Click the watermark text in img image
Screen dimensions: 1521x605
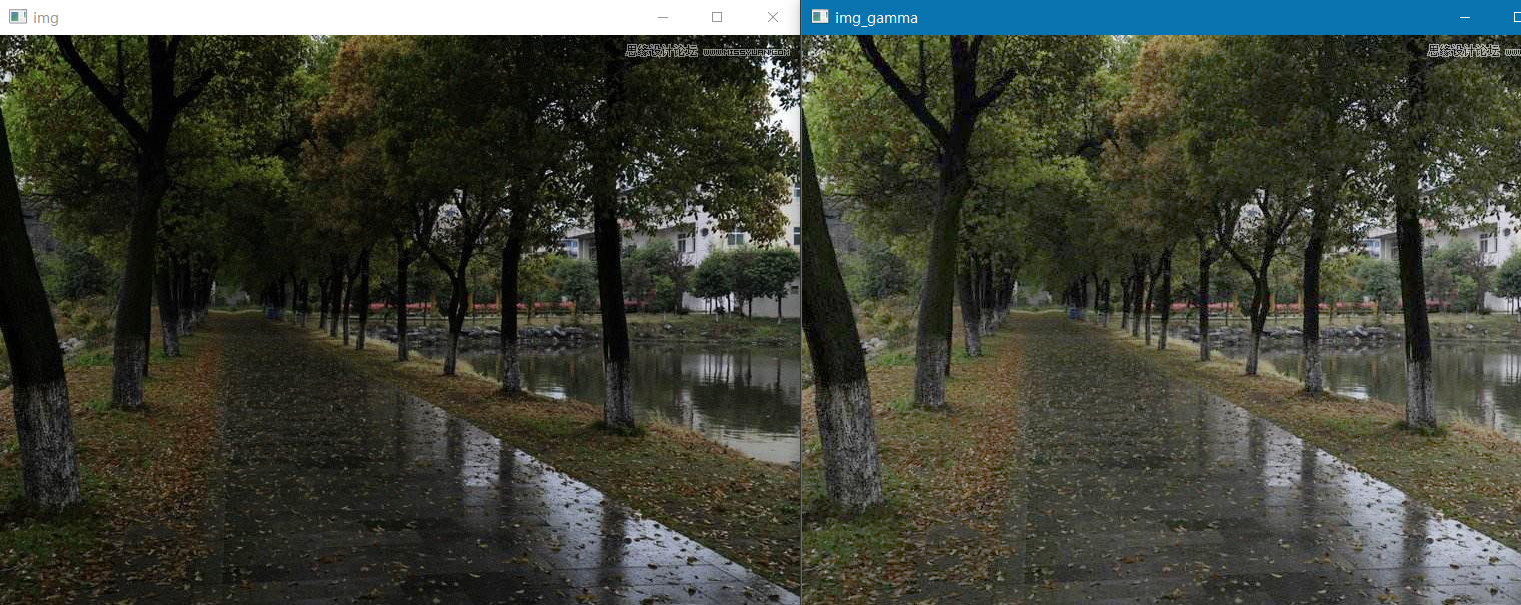[709, 50]
